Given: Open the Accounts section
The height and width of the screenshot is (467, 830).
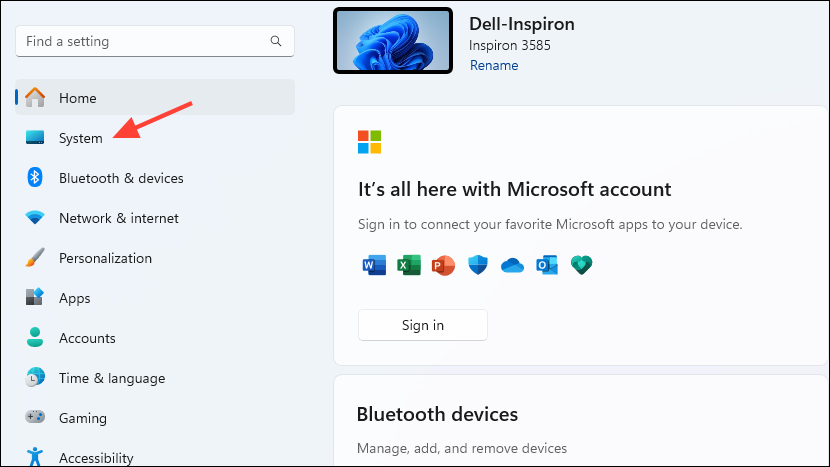Looking at the screenshot, I should pos(87,338).
